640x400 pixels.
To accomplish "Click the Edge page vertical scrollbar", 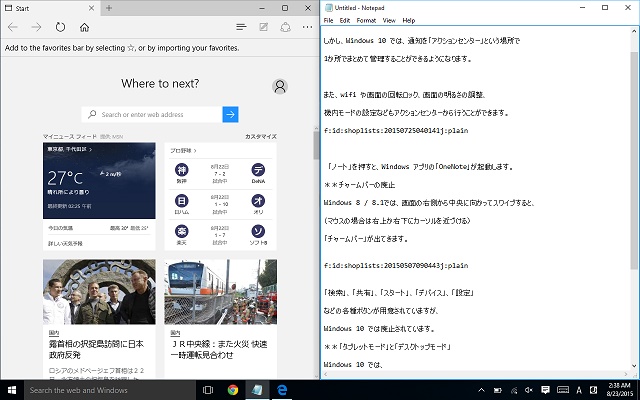I will click(x=316, y=146).
